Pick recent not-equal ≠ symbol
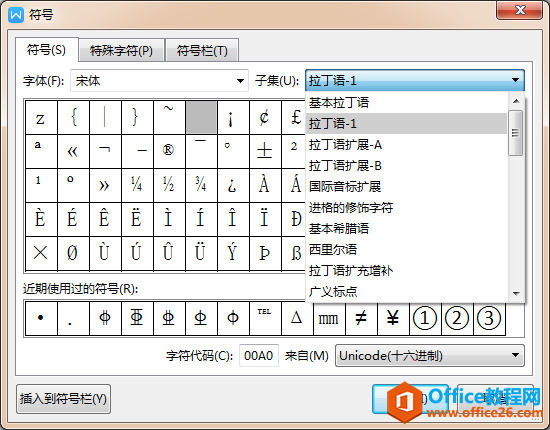Viewport: 550px width, 430px height. [x=361, y=318]
